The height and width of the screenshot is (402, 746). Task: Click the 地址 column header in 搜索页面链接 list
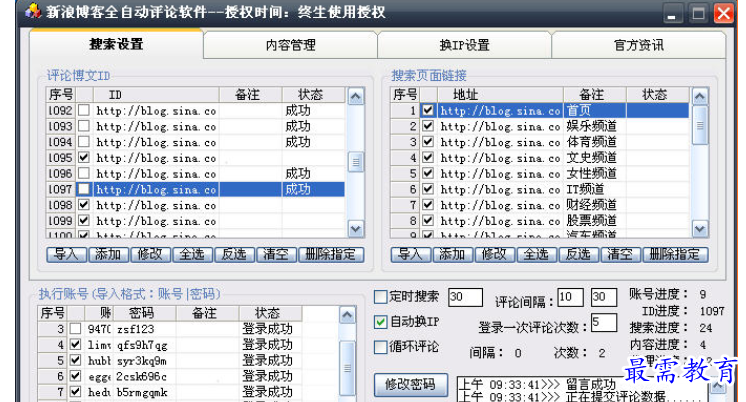[x=500, y=95]
